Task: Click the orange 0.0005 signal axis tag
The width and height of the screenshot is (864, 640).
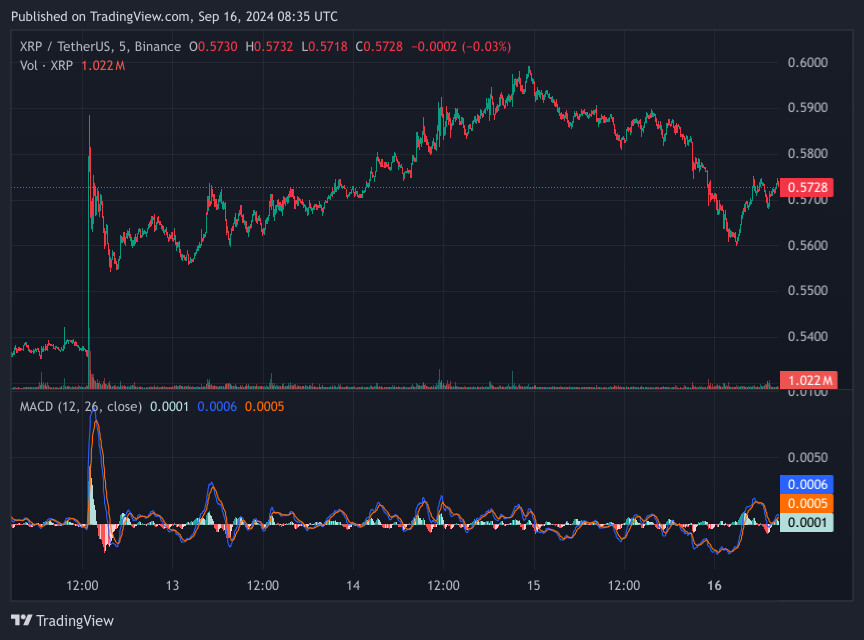Action: [807, 503]
